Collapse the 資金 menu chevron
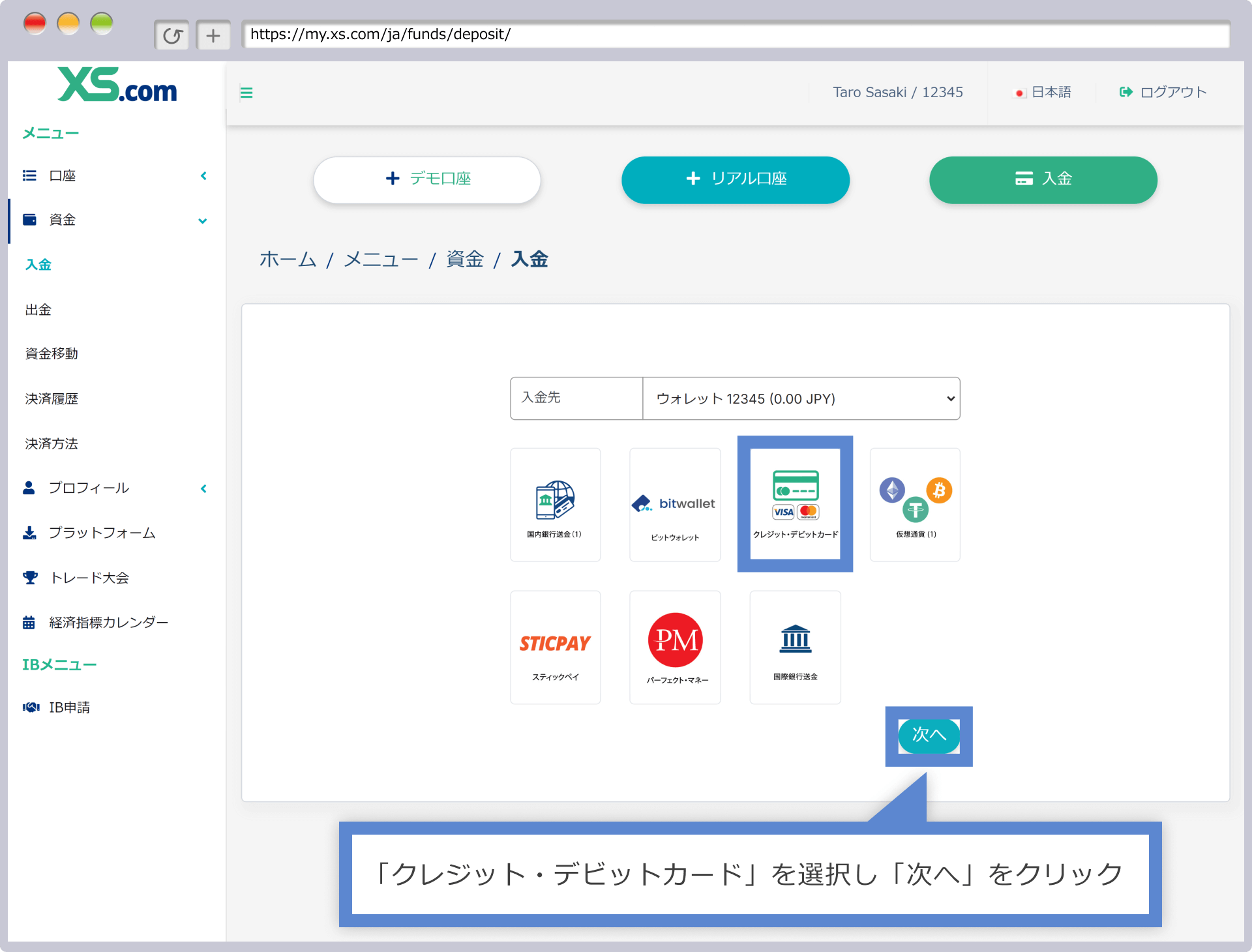The image size is (1252, 952). click(x=203, y=220)
